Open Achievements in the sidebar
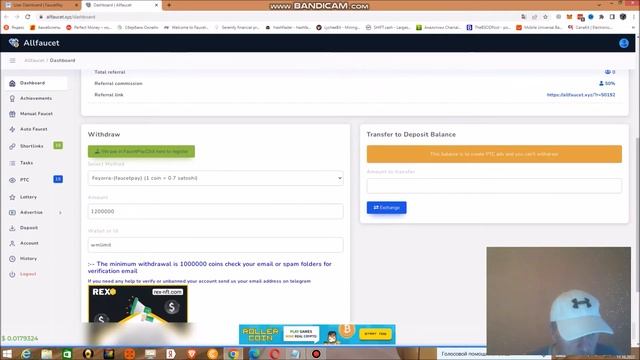This screenshot has height=360, width=640. pyautogui.click(x=36, y=98)
